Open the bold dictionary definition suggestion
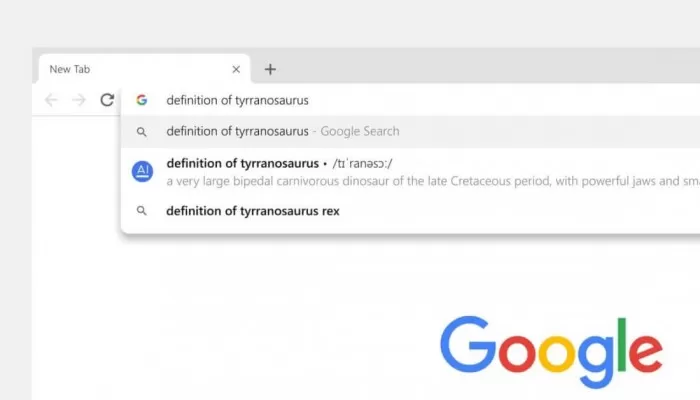The height and width of the screenshot is (400, 700). tap(410, 172)
